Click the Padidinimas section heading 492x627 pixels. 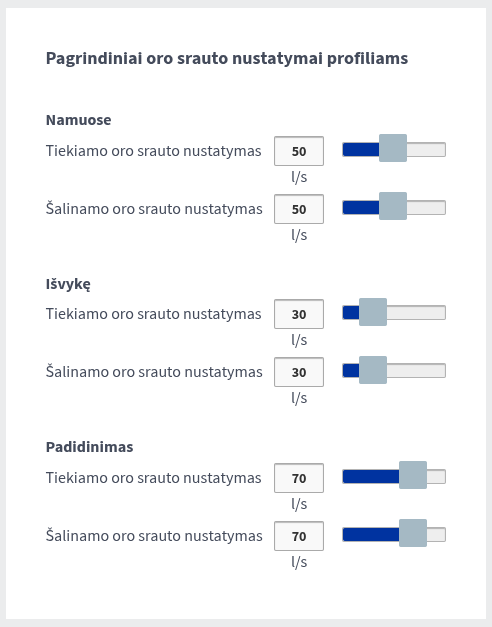pyautogui.click(x=90, y=447)
